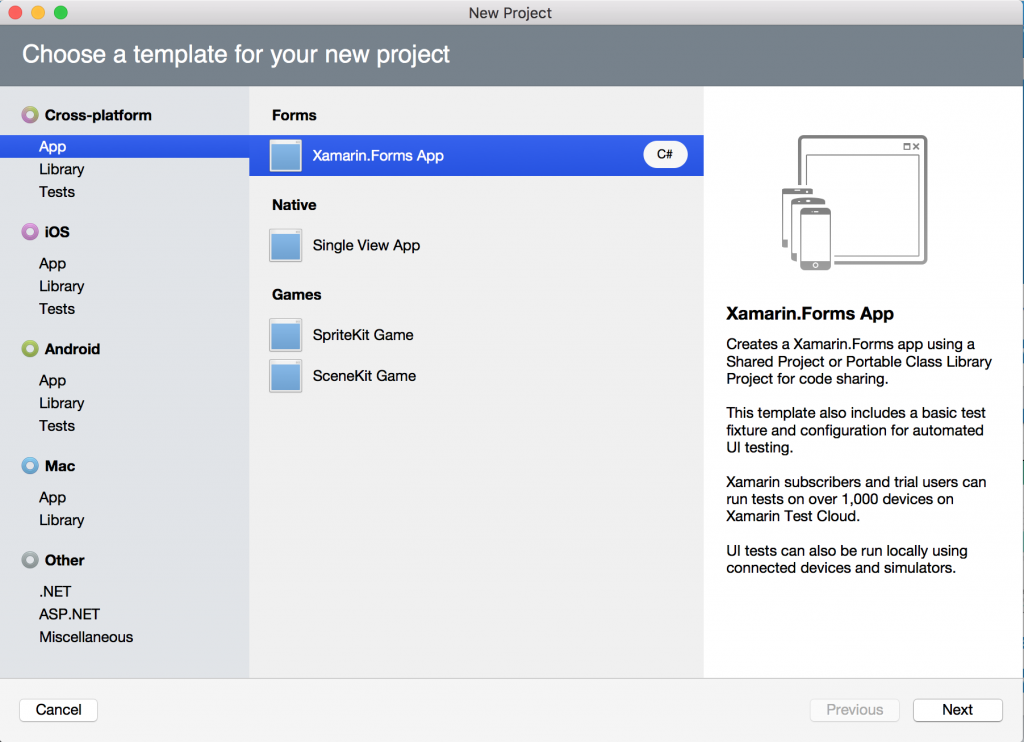This screenshot has height=742, width=1024.
Task: Select Library under iOS
Action: (x=61, y=286)
